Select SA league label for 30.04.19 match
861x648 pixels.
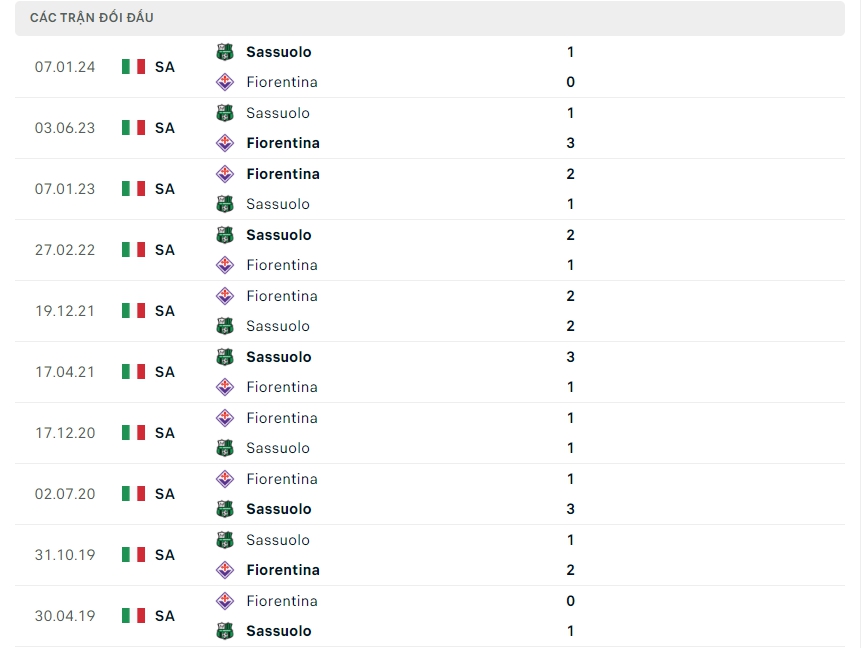point(165,616)
